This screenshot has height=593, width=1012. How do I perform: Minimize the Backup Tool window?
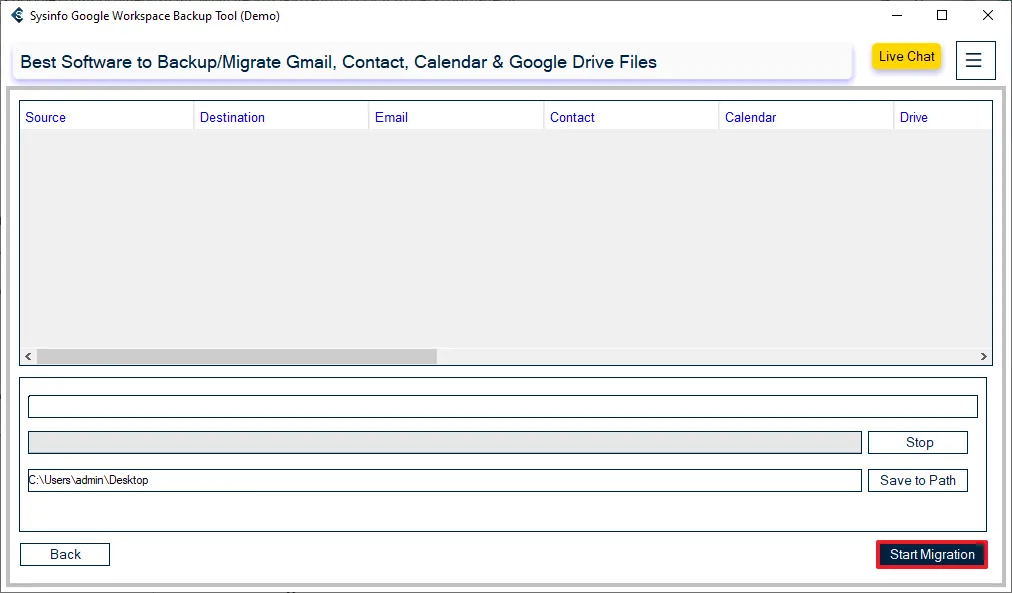click(x=895, y=16)
